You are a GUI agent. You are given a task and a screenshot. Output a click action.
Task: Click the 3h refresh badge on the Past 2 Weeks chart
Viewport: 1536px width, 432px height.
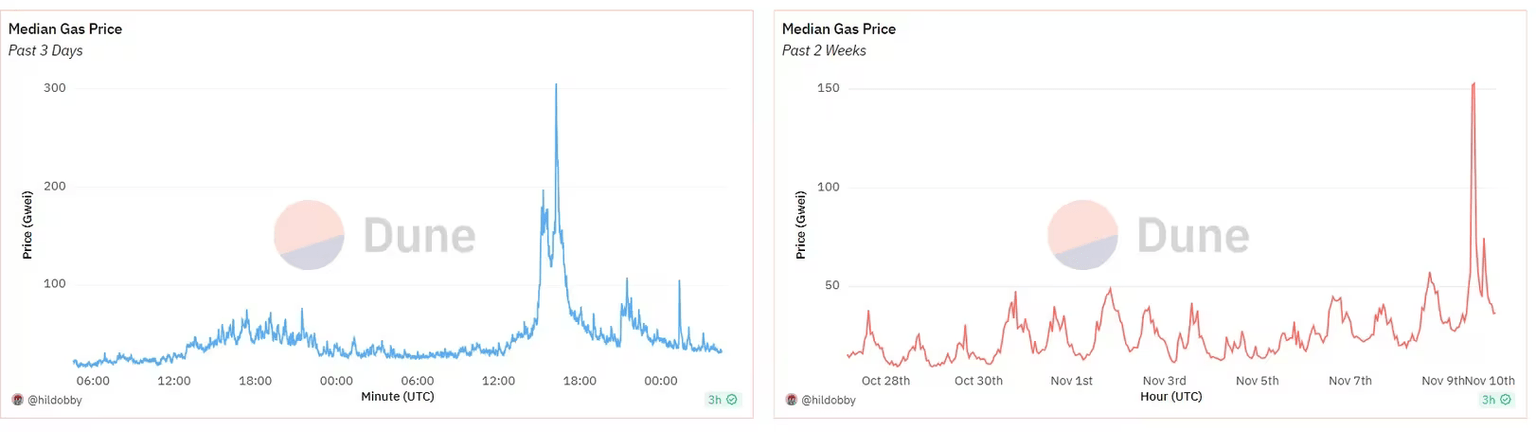click(1495, 400)
